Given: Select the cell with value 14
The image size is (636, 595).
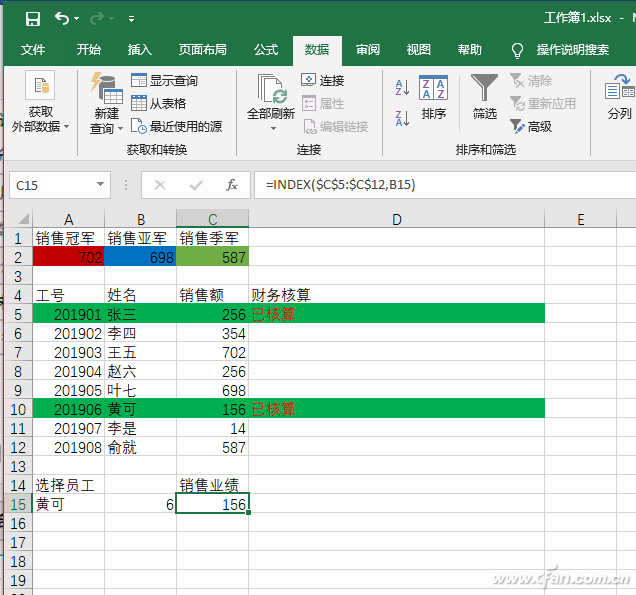Looking at the screenshot, I should pos(213,428).
